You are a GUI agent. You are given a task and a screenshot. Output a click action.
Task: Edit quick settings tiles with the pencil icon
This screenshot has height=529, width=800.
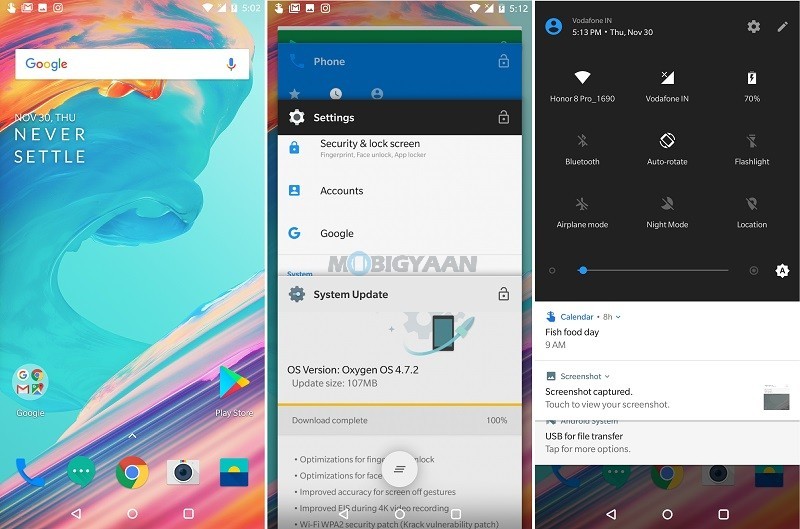click(782, 27)
